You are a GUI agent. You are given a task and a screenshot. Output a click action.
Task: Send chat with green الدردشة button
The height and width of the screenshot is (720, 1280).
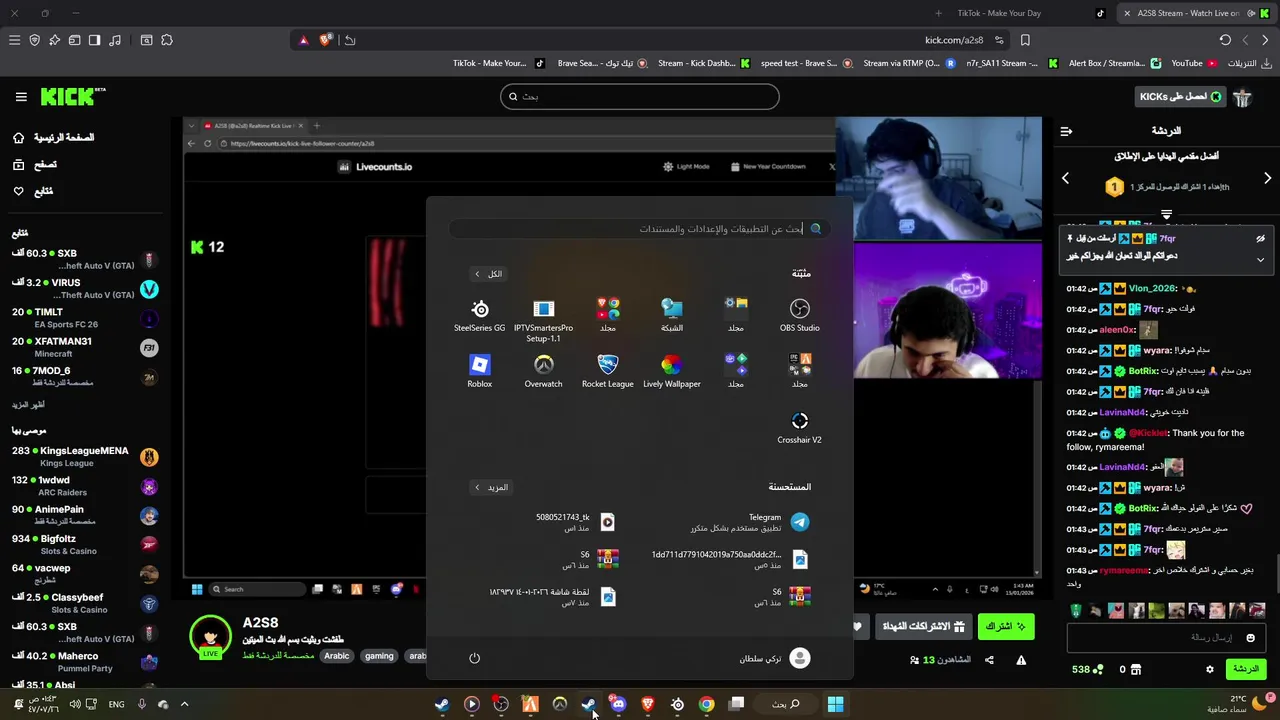(1246, 669)
